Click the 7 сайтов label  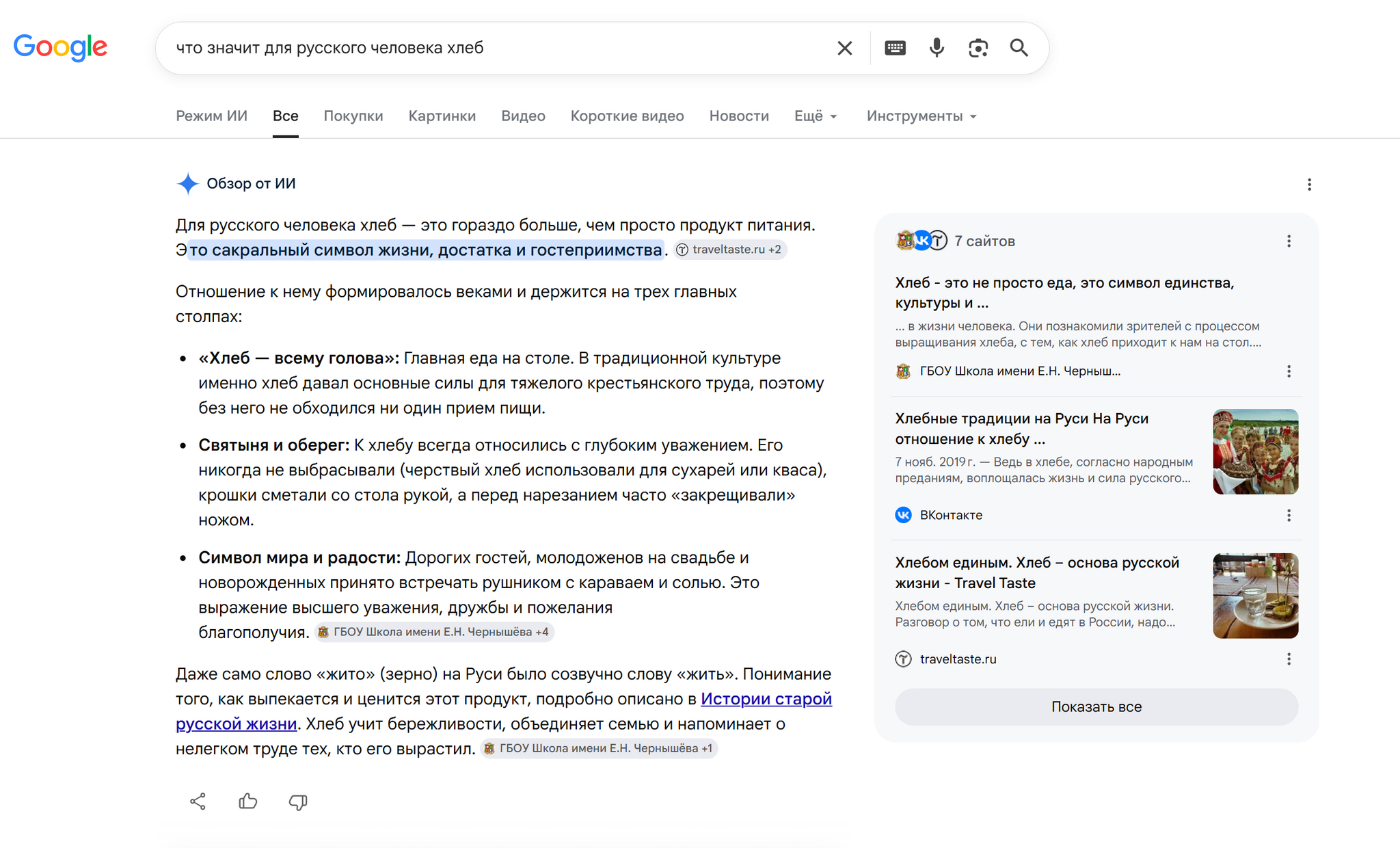coord(984,241)
